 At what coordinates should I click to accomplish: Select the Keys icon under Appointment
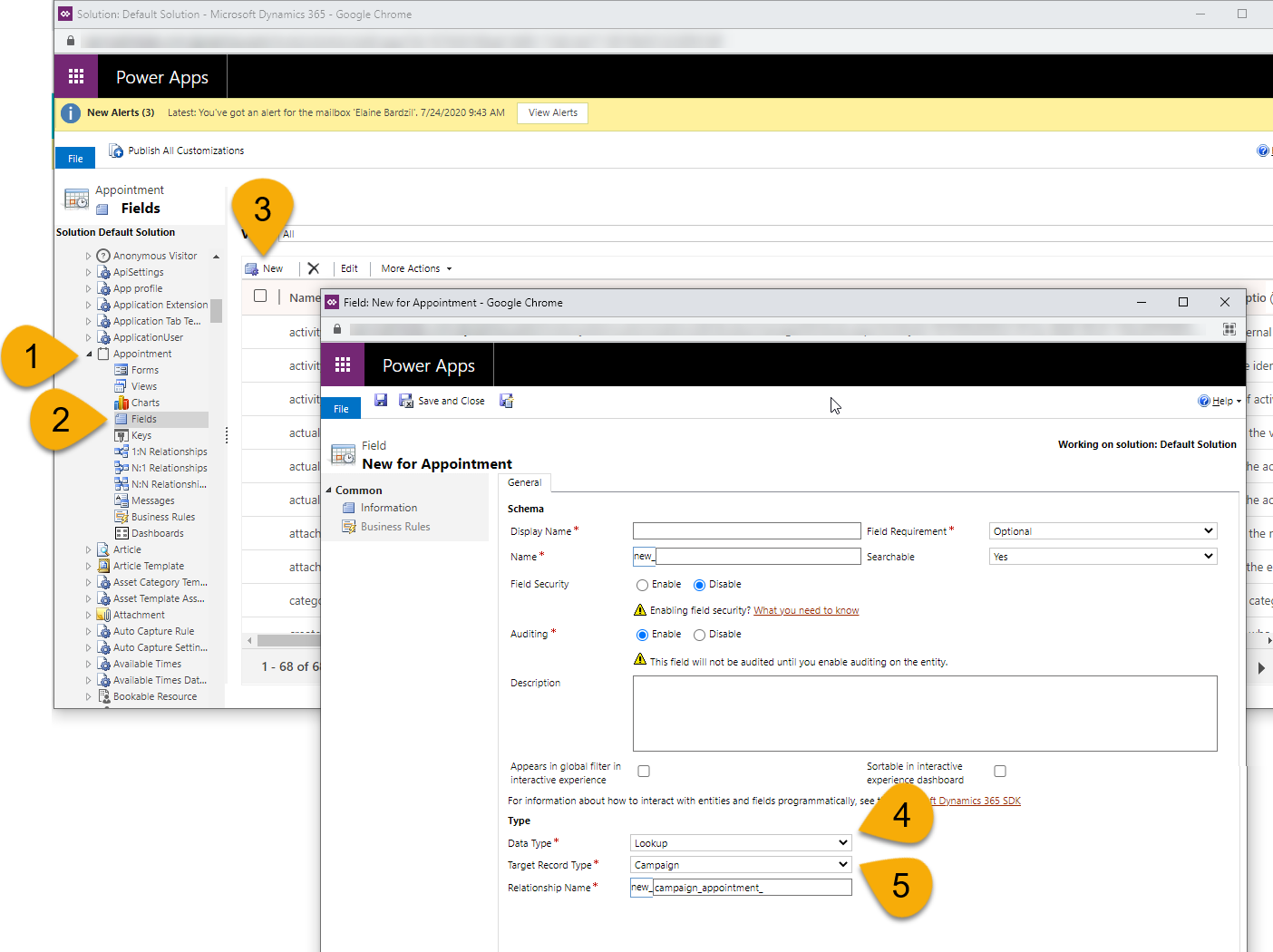point(121,435)
